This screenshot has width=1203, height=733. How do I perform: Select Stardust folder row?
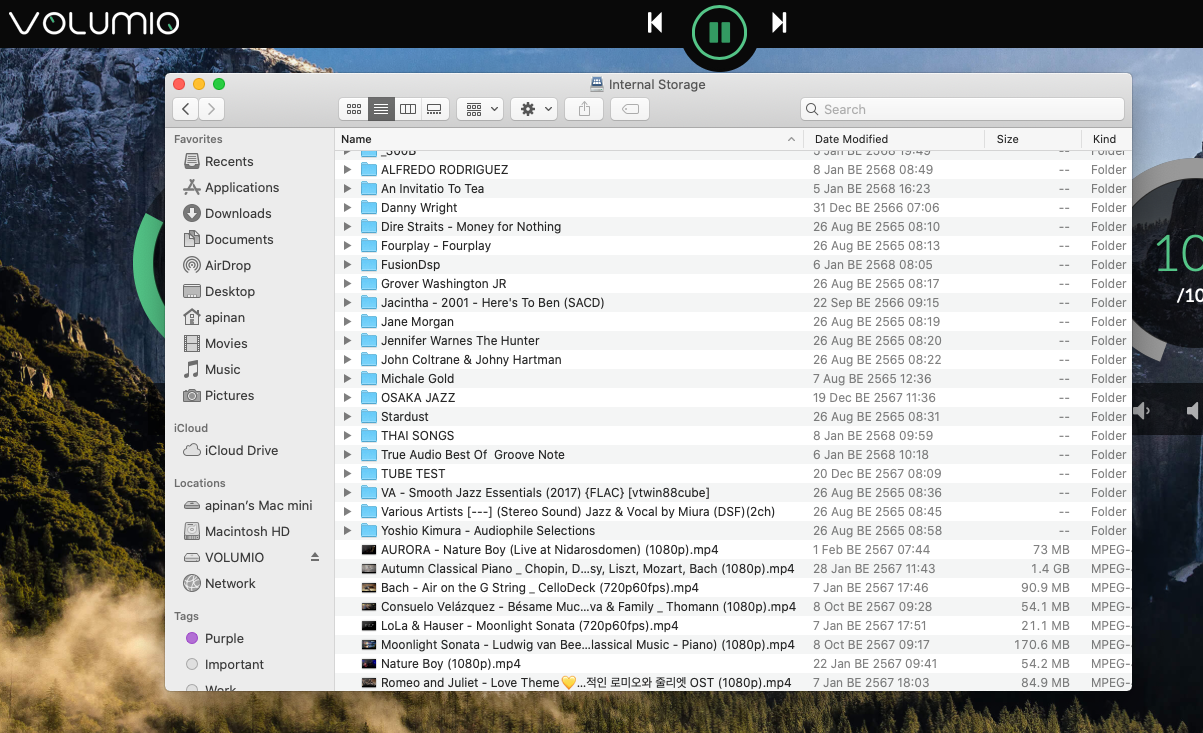[x=733, y=417]
